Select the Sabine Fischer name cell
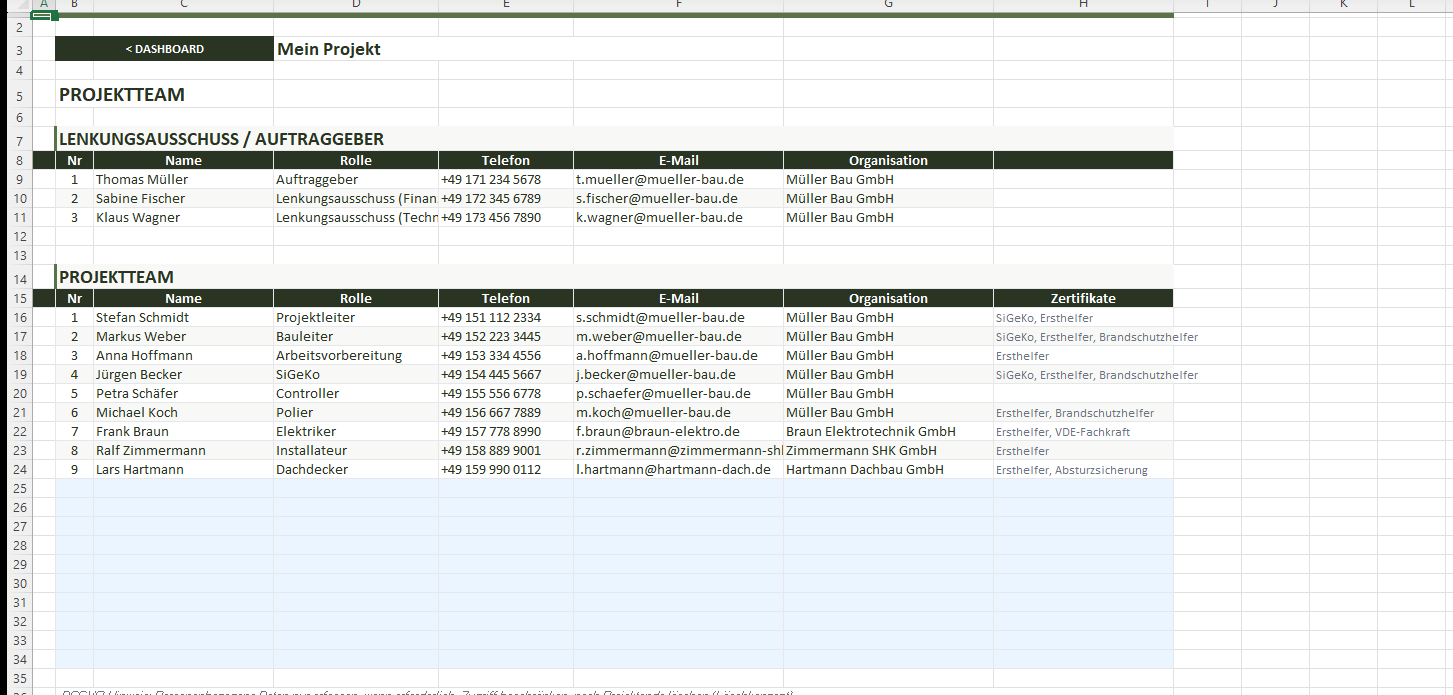1453x695 pixels. click(x=141, y=199)
